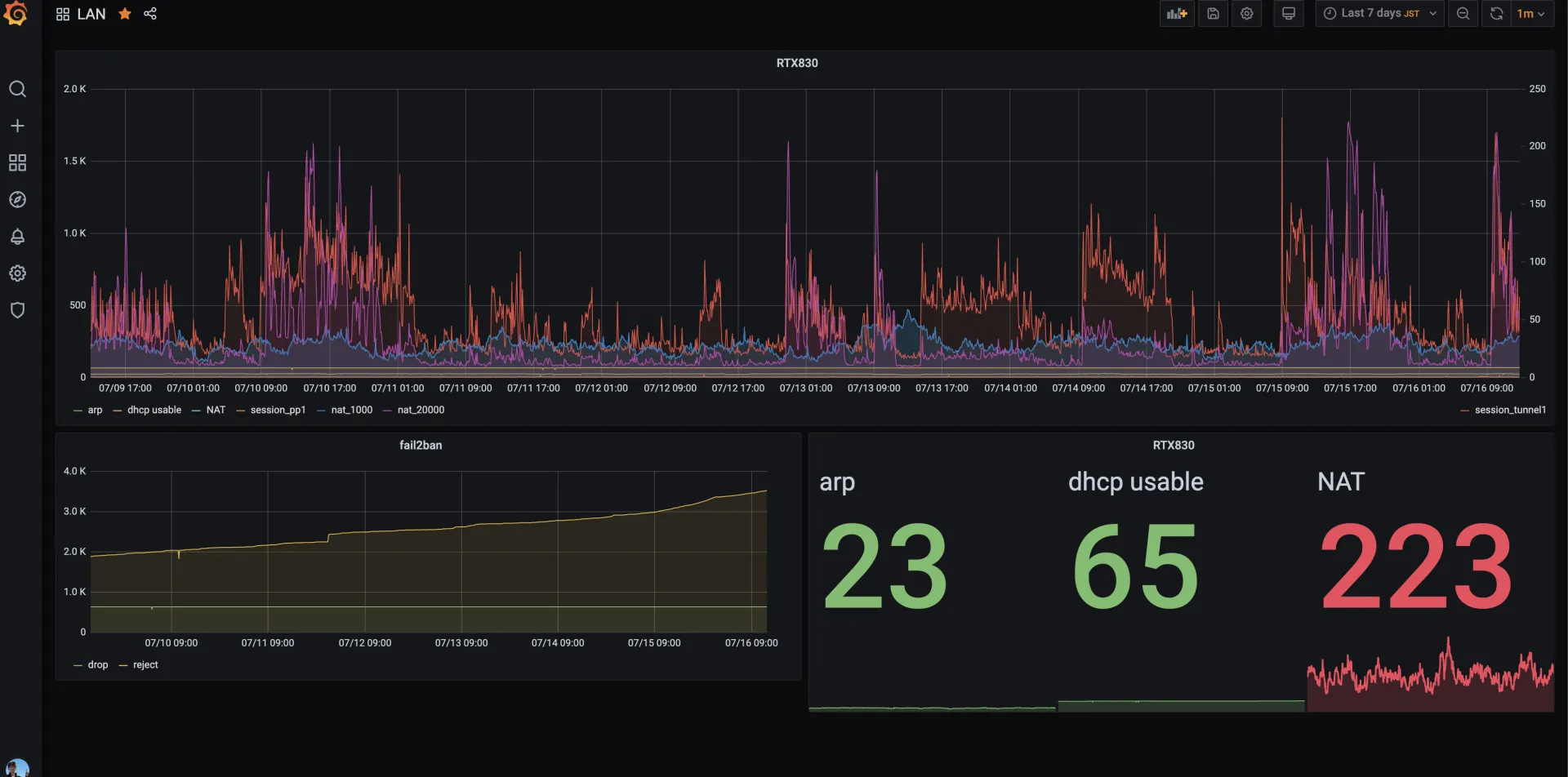Click the Create (+) icon in sidebar
This screenshot has width=1568, height=777.
[17, 126]
